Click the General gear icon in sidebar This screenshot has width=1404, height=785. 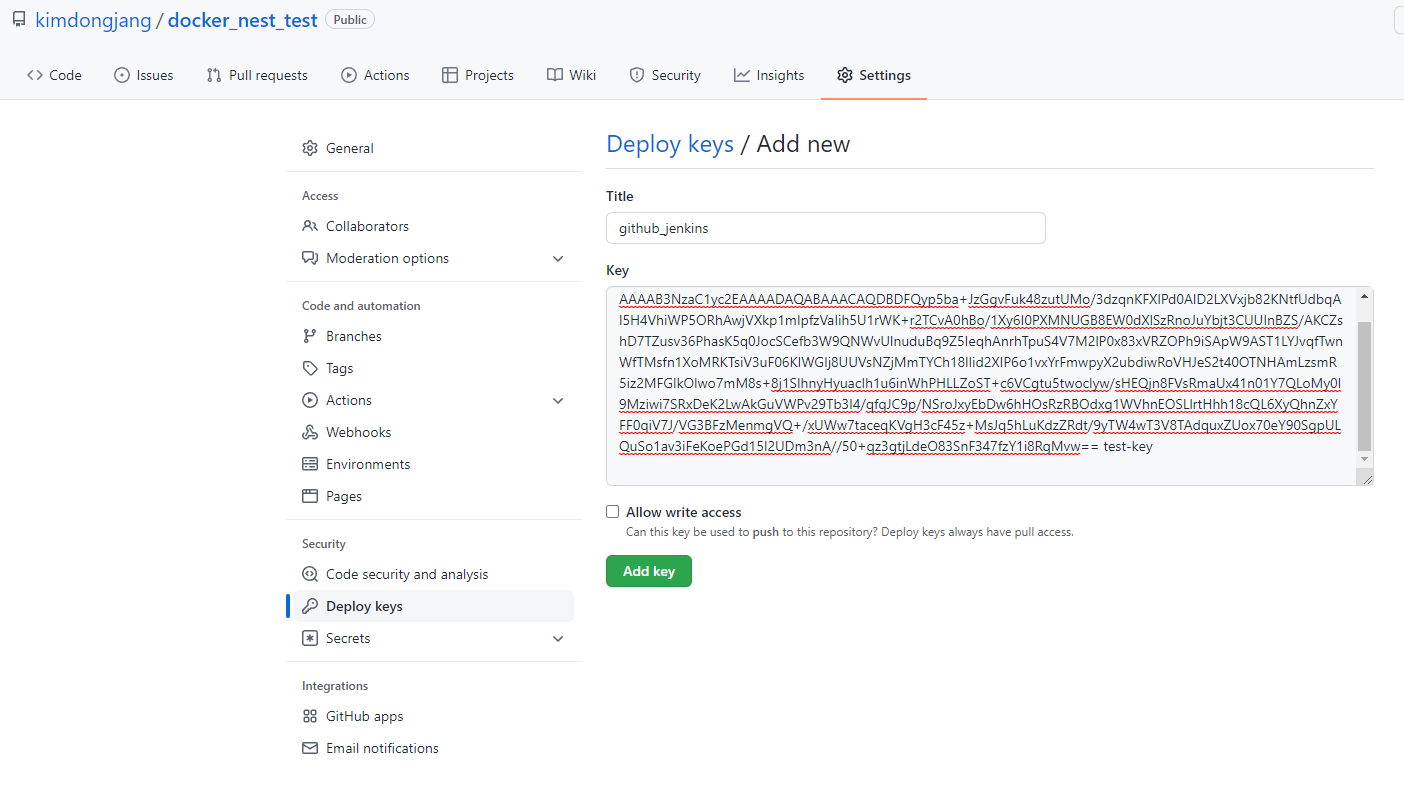tap(310, 148)
